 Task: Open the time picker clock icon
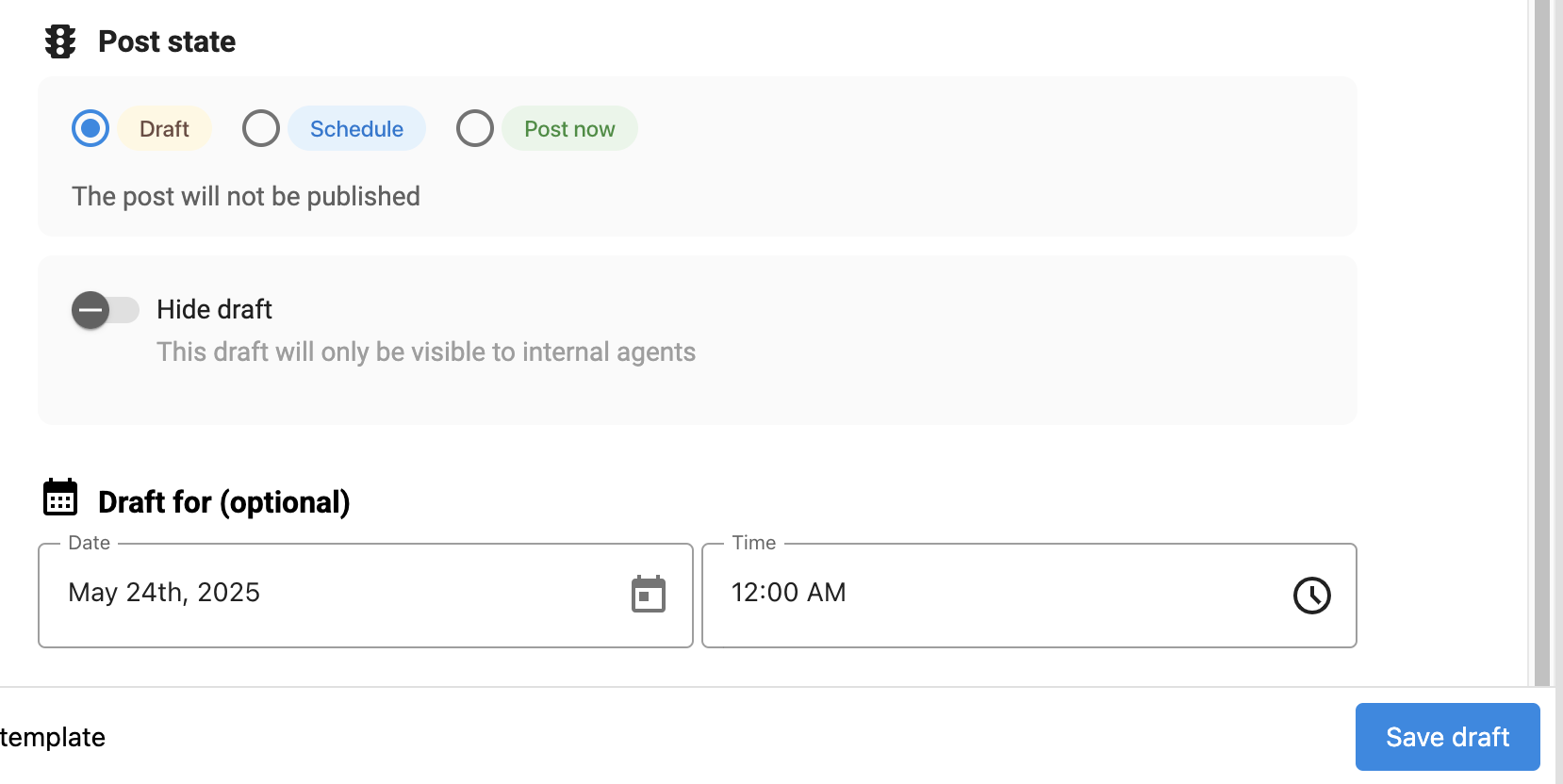tap(1311, 596)
